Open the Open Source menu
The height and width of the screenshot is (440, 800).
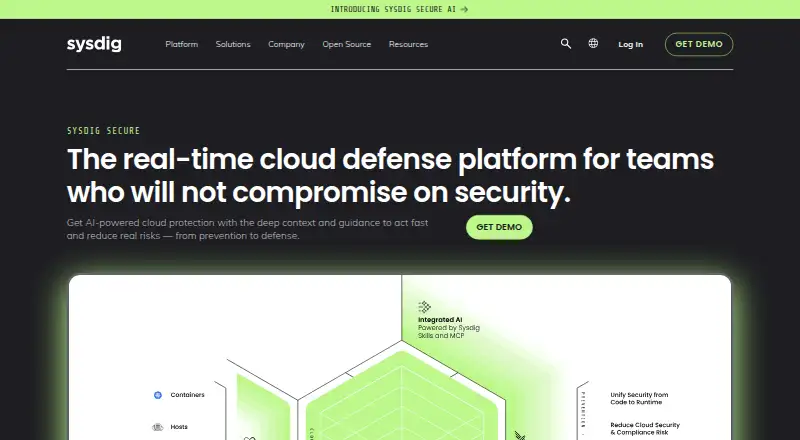(346, 44)
